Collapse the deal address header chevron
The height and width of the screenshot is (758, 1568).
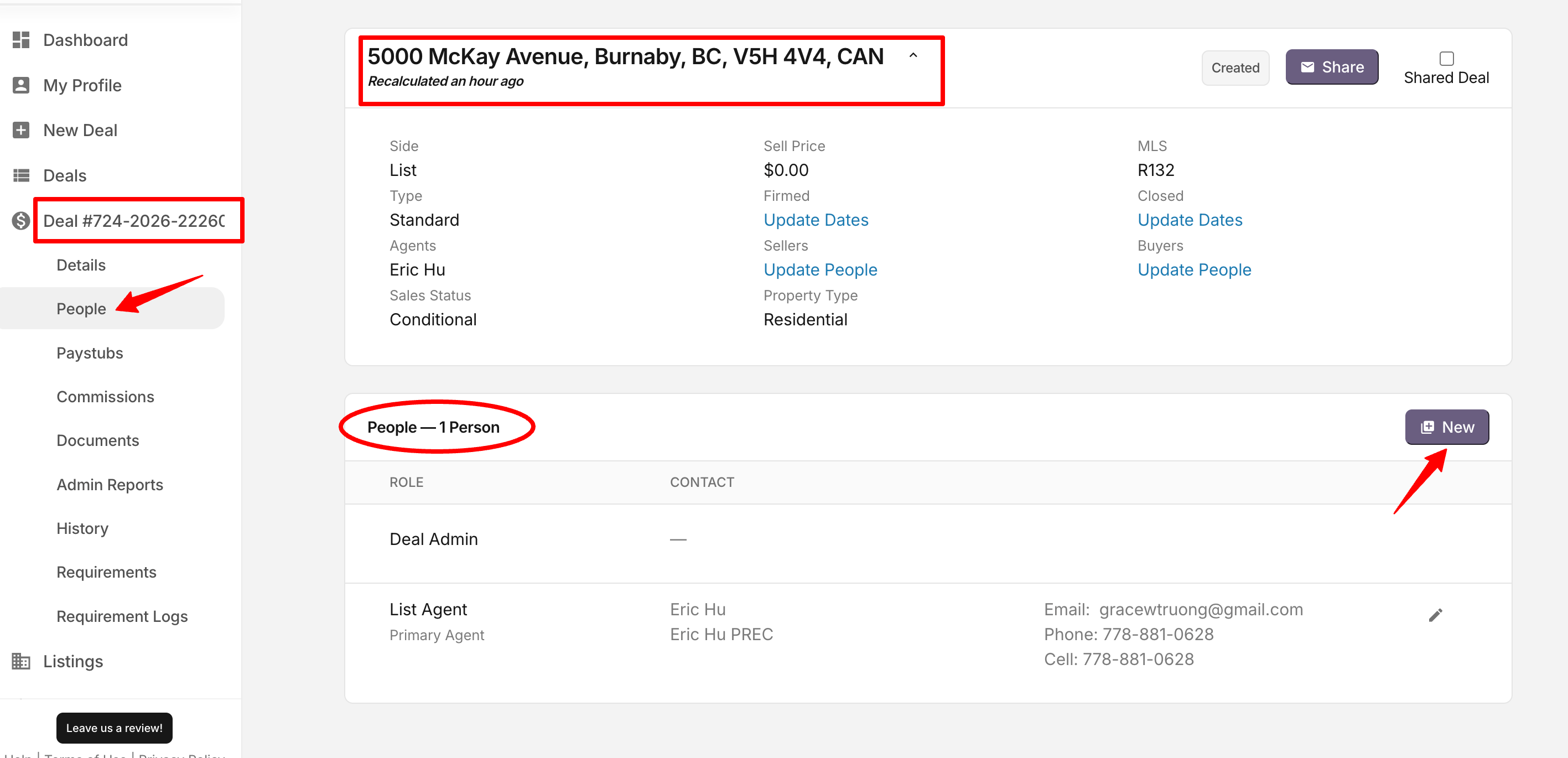point(912,55)
